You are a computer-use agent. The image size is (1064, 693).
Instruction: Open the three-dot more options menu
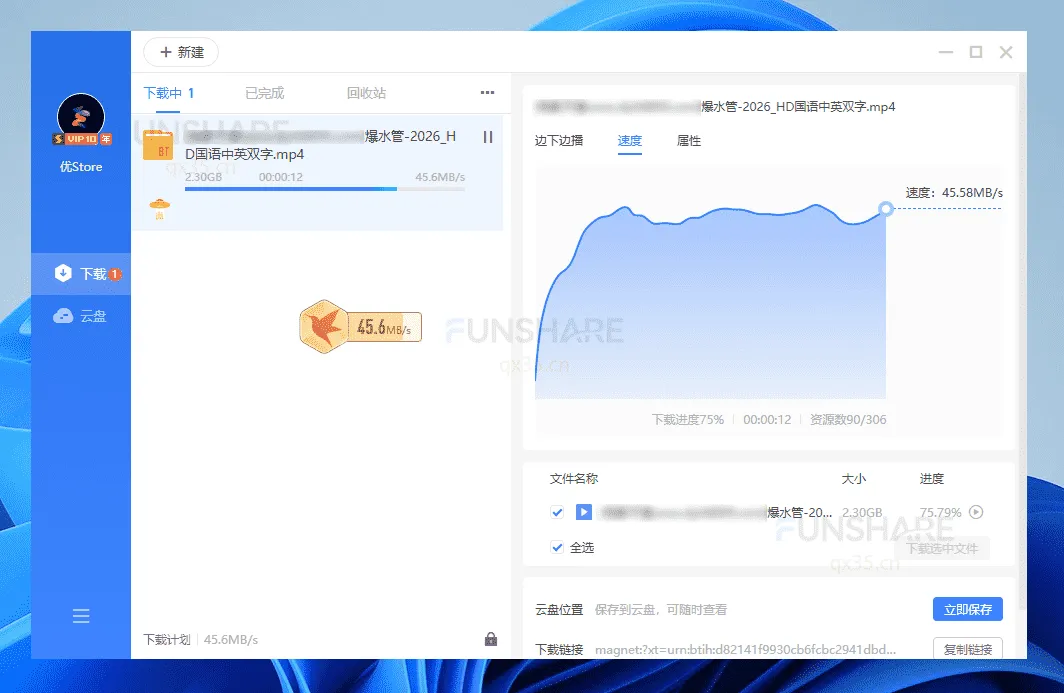(487, 92)
